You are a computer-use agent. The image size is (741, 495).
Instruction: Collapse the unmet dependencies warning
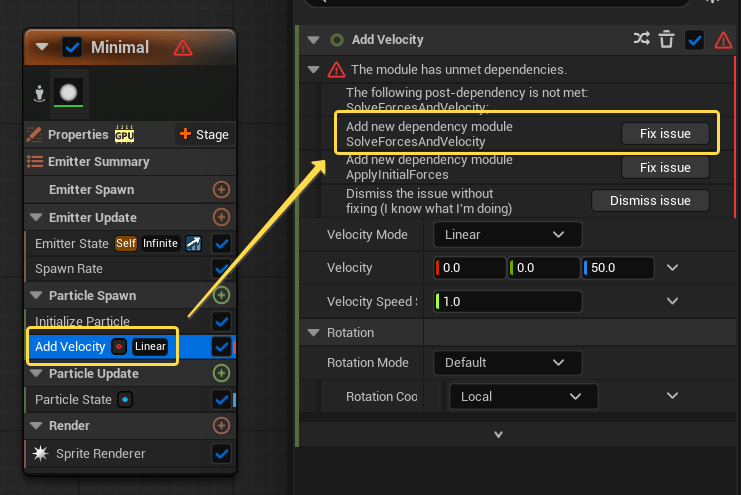(313, 70)
